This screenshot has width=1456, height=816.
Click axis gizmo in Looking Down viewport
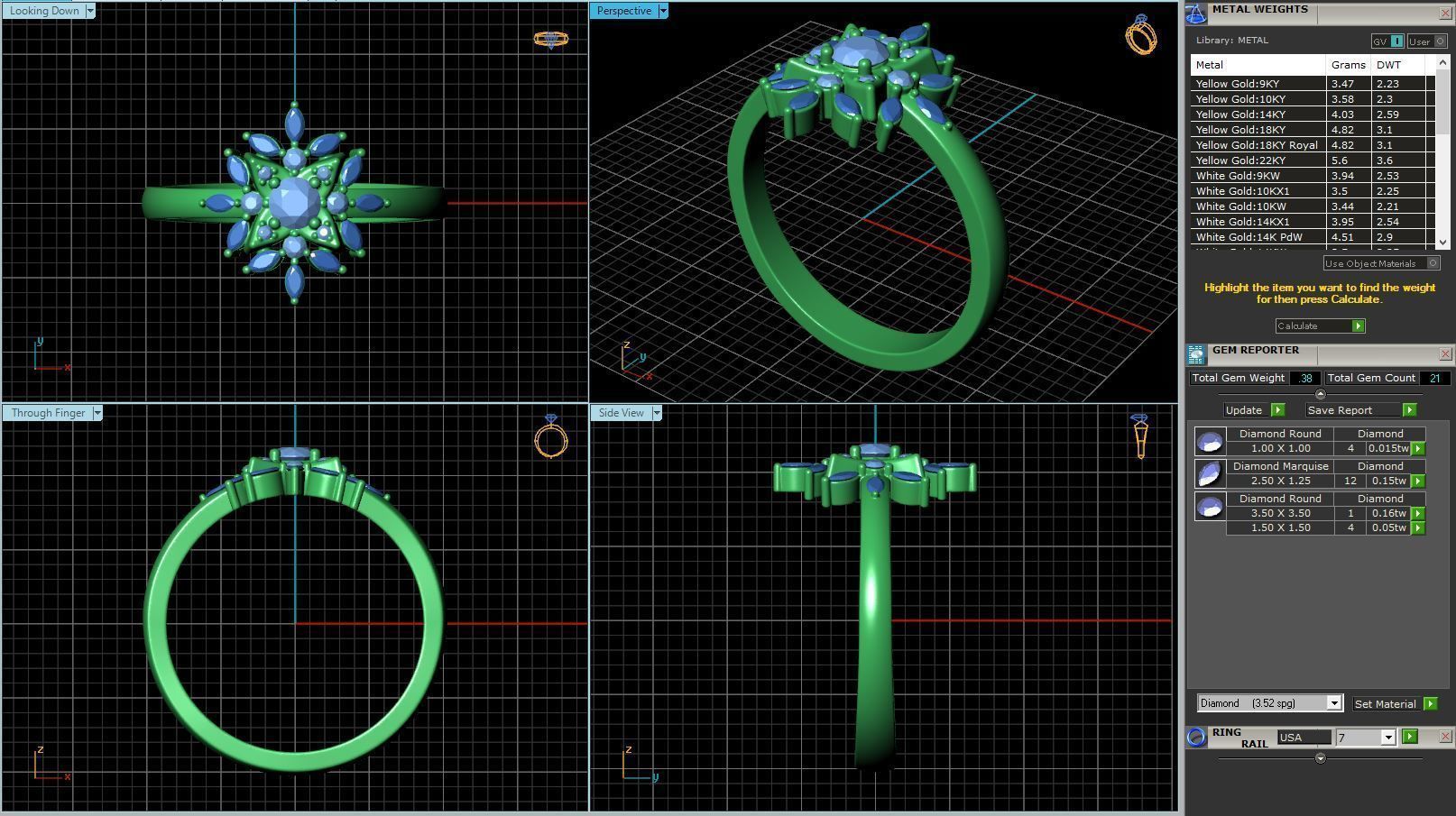tap(51, 355)
